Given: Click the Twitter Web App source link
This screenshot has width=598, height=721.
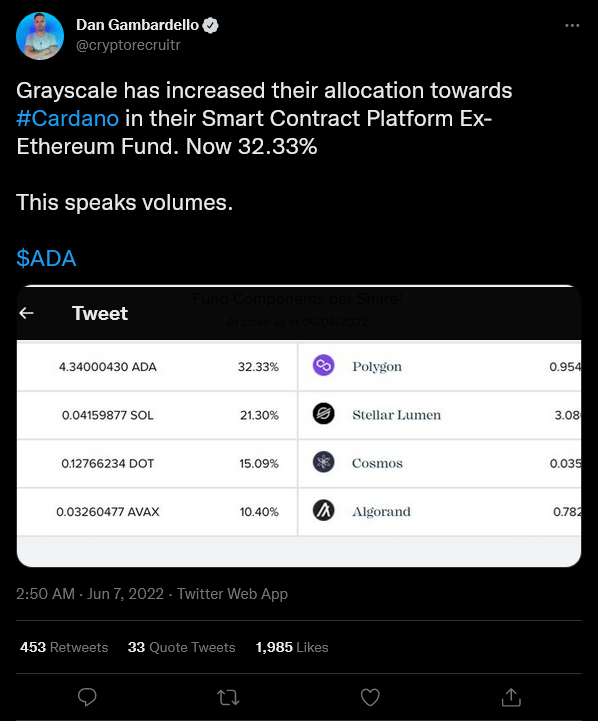Looking at the screenshot, I should [x=233, y=594].
